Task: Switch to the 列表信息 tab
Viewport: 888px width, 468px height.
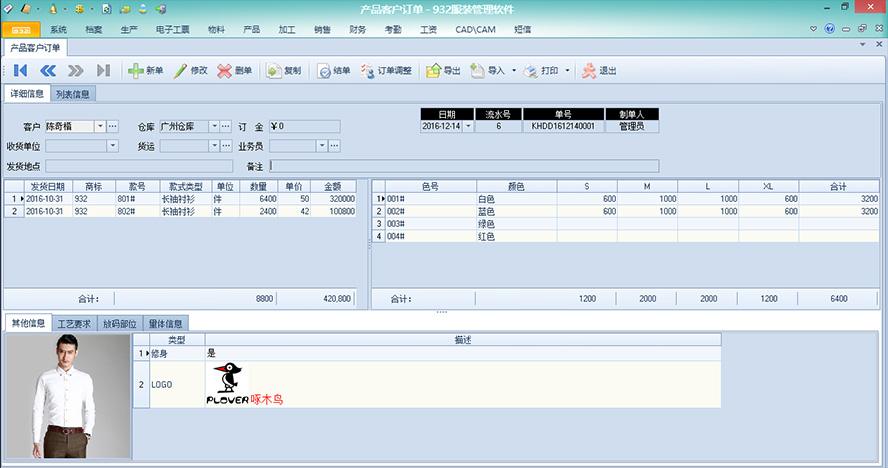Action: pos(74,95)
